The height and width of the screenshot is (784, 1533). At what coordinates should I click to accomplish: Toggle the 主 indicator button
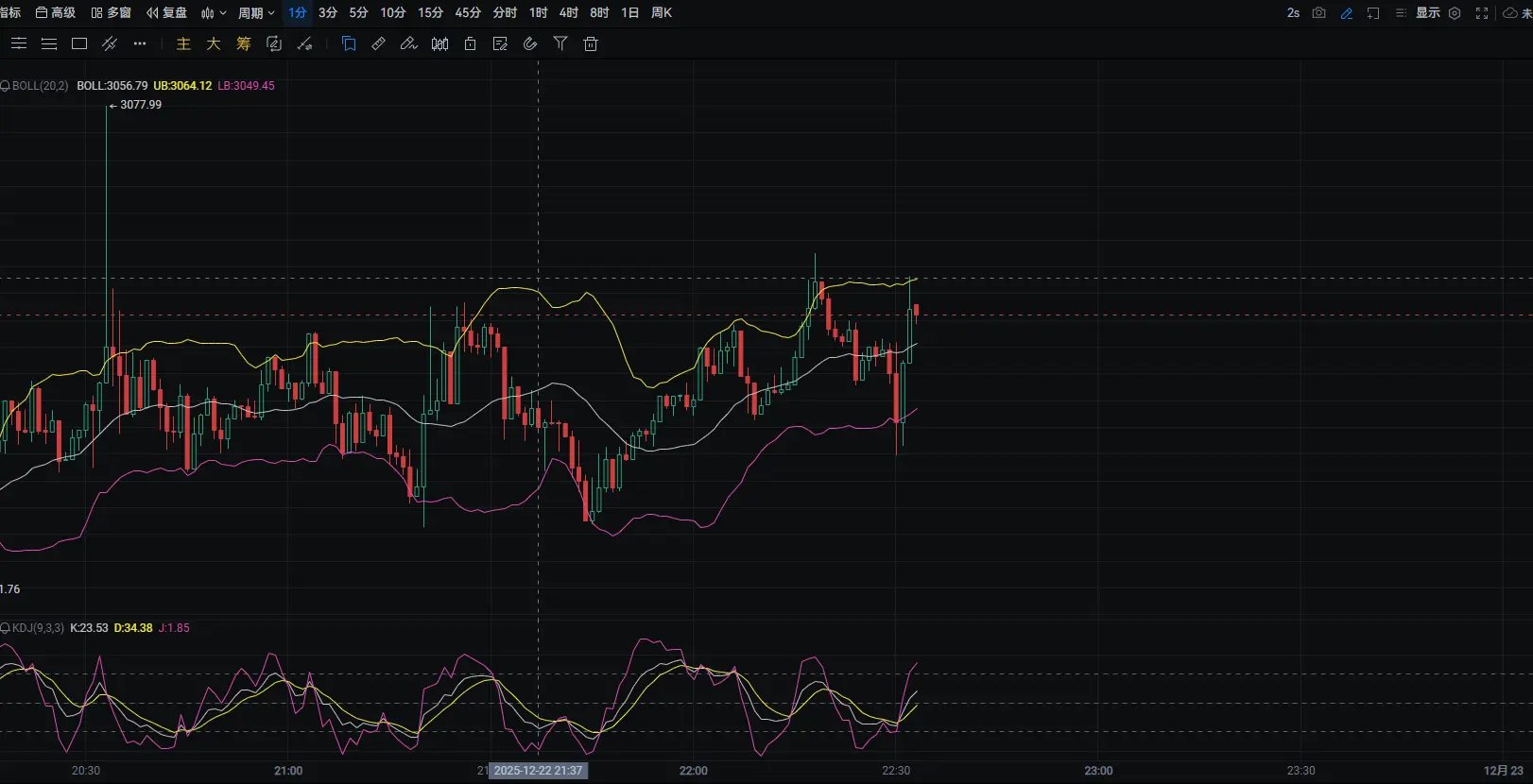tap(183, 44)
